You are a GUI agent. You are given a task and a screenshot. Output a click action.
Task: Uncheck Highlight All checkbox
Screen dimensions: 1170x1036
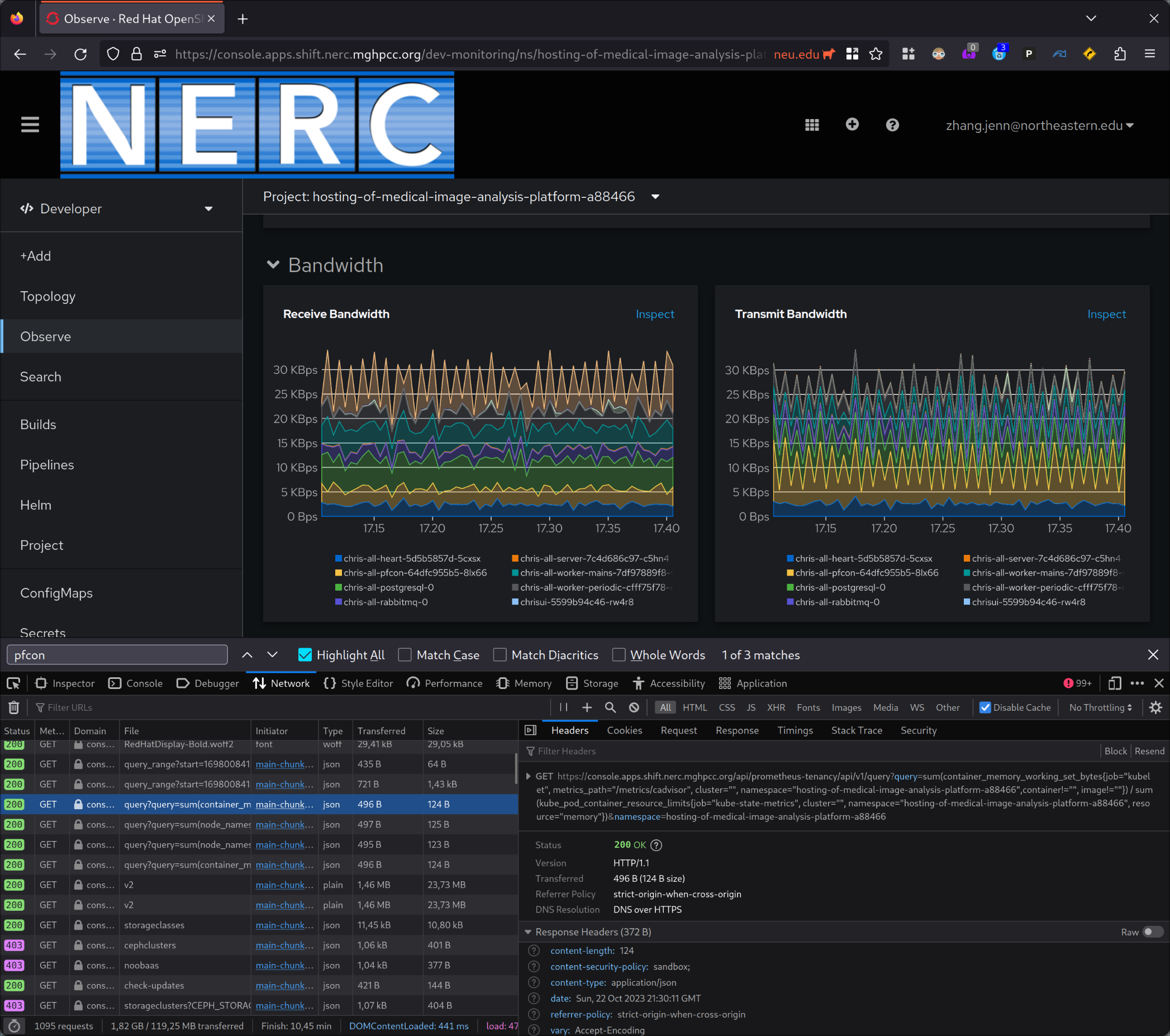[x=305, y=655]
